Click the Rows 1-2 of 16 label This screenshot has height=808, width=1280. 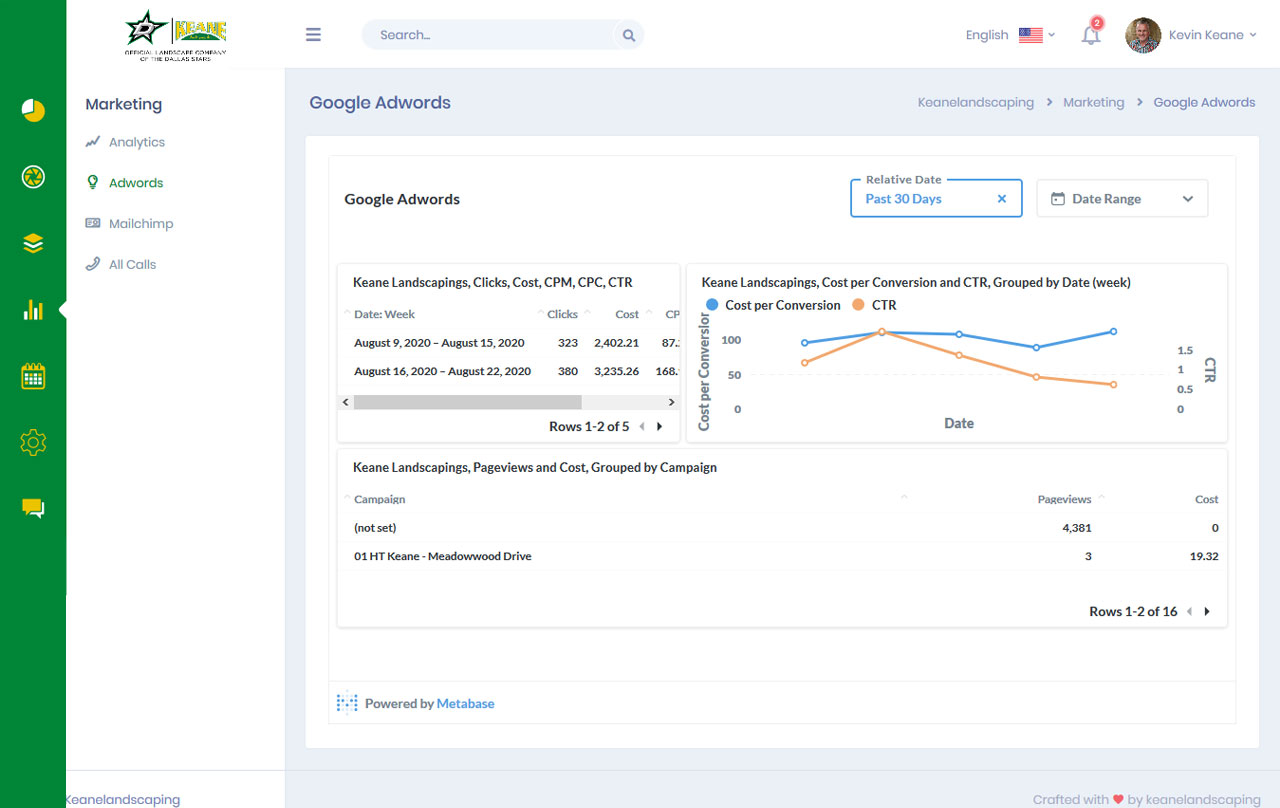(x=1133, y=612)
